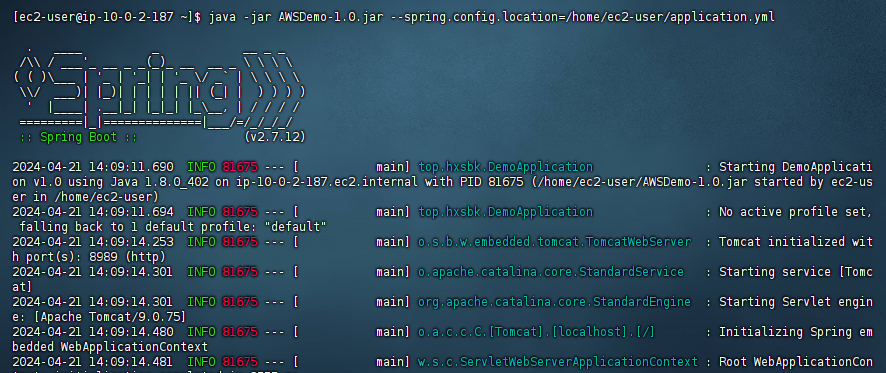Click the 'Starting DemoApplicati' message text
Image resolution: width=886 pixels, height=373 pixels.
tap(796, 167)
